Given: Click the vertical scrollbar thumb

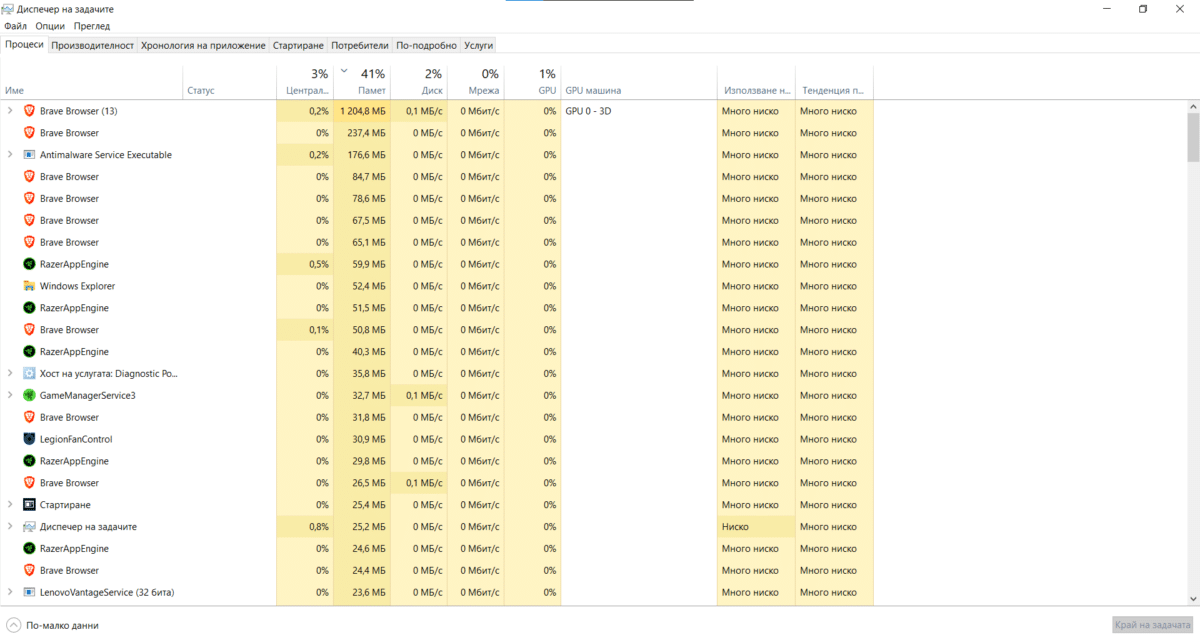Looking at the screenshot, I should (1193, 136).
